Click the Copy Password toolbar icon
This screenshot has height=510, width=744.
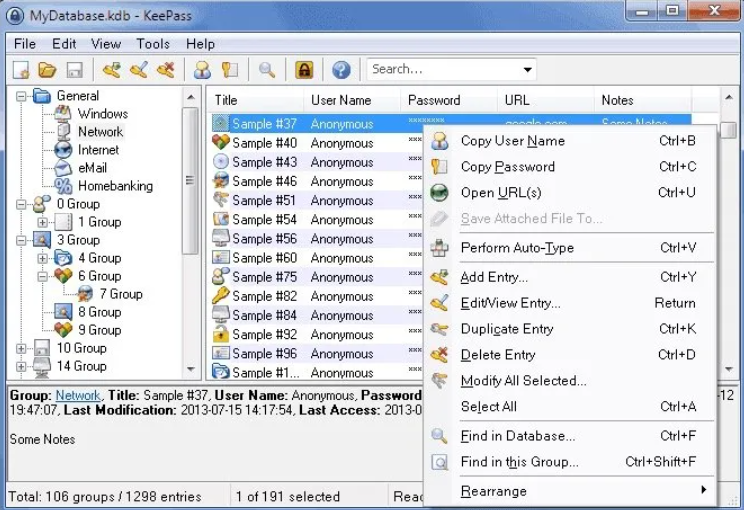[x=230, y=70]
